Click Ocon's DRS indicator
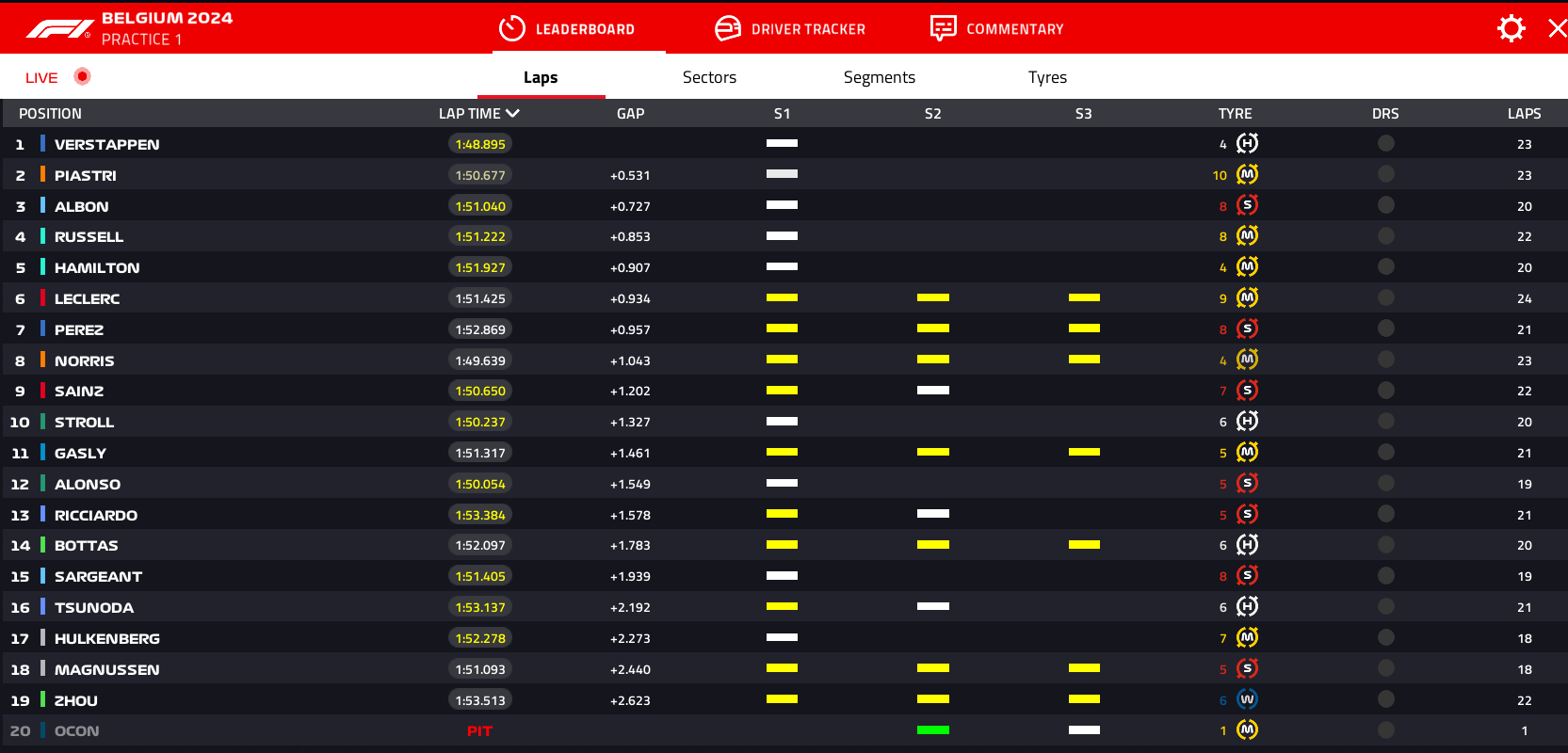The image size is (1568, 753). point(1385,729)
